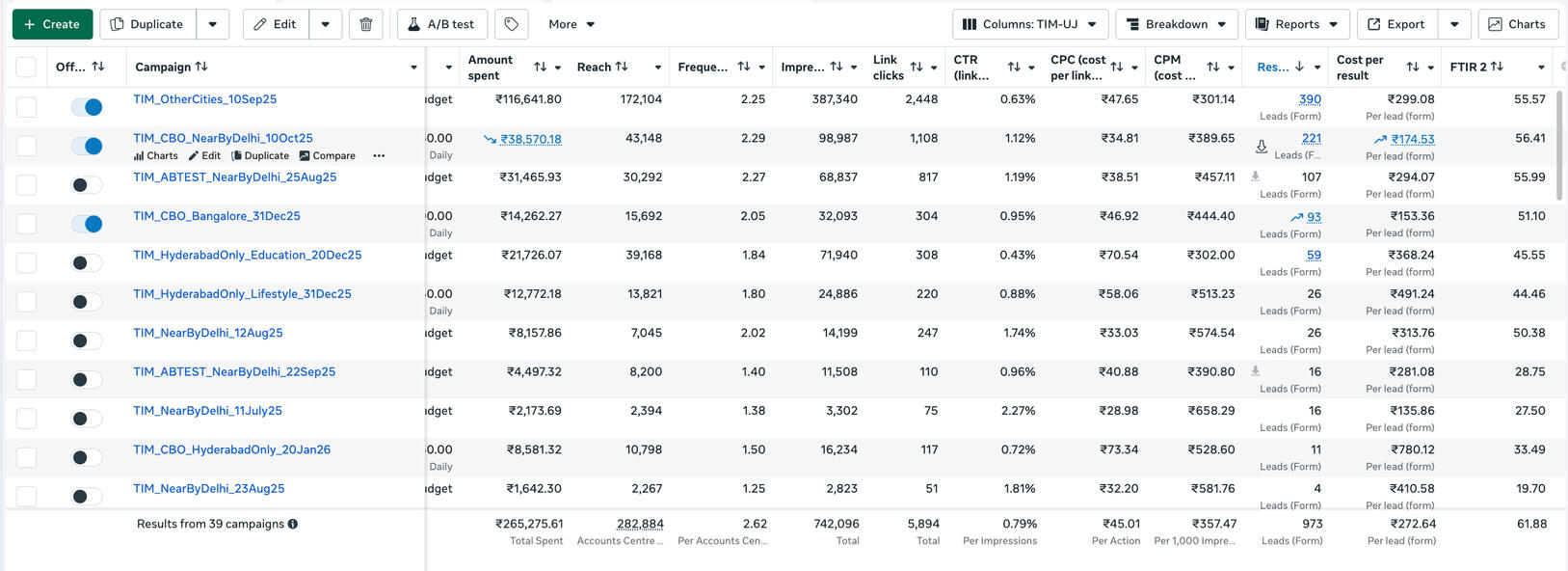Sort by Amount spent column header

(x=492, y=67)
